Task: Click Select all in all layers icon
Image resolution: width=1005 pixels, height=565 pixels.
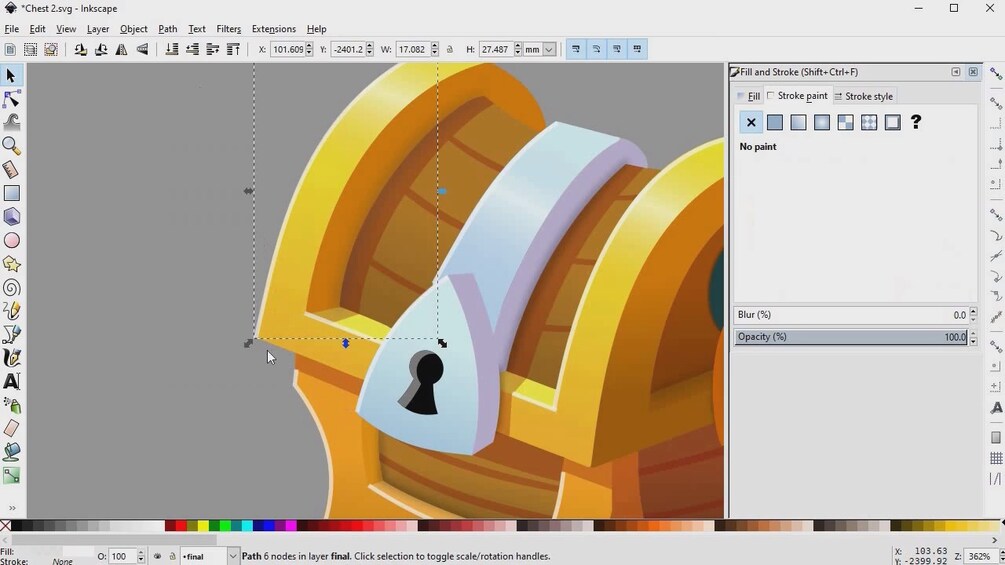Action: (x=30, y=49)
